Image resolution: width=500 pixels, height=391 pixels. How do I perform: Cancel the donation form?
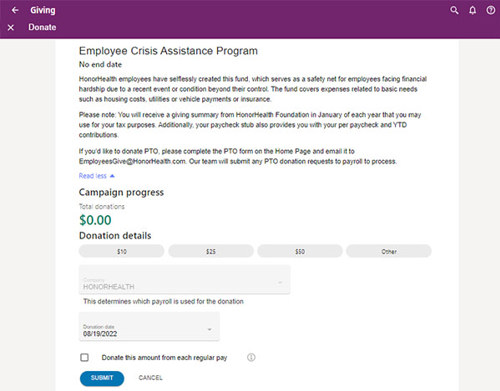coord(150,378)
